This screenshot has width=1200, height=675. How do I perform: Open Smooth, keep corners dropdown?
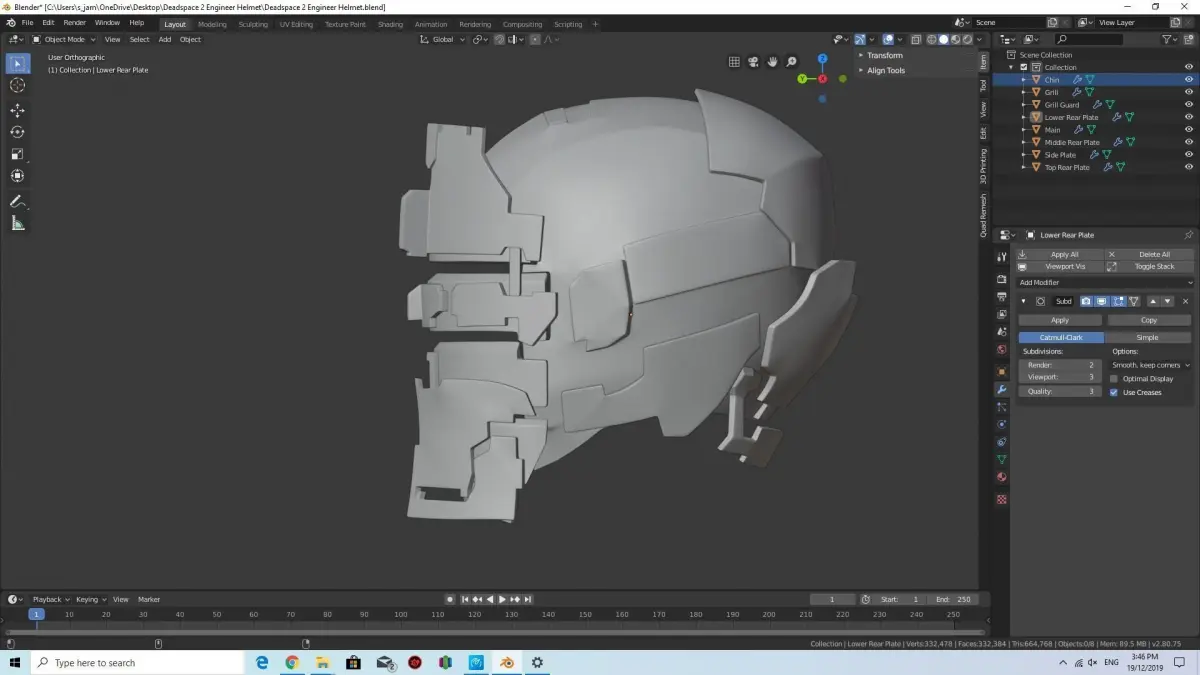pos(1151,365)
